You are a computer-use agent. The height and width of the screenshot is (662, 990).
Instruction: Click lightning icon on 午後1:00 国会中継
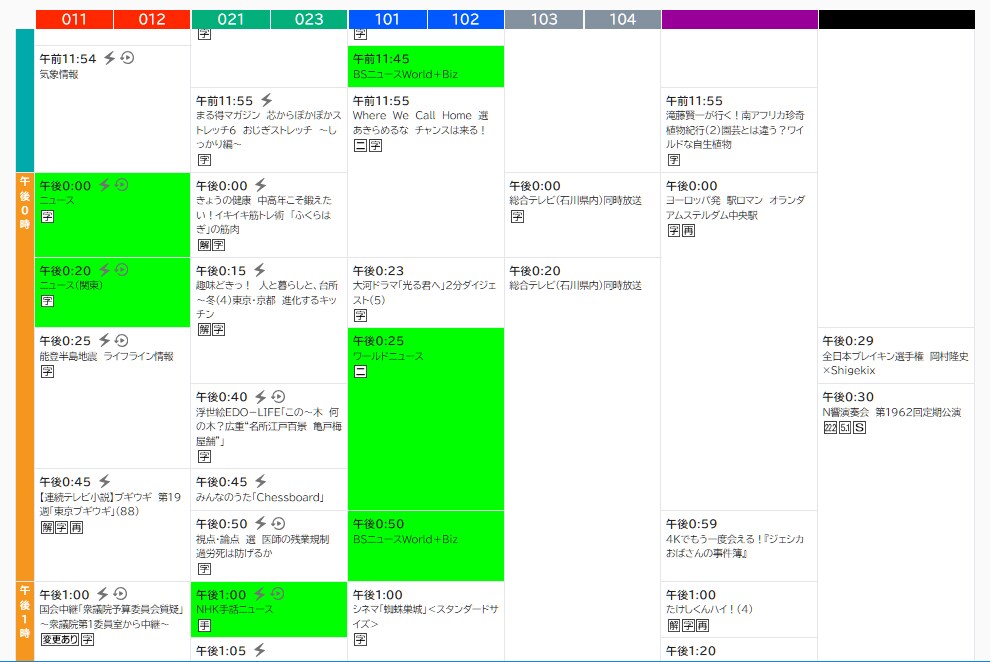pyautogui.click(x=102, y=594)
